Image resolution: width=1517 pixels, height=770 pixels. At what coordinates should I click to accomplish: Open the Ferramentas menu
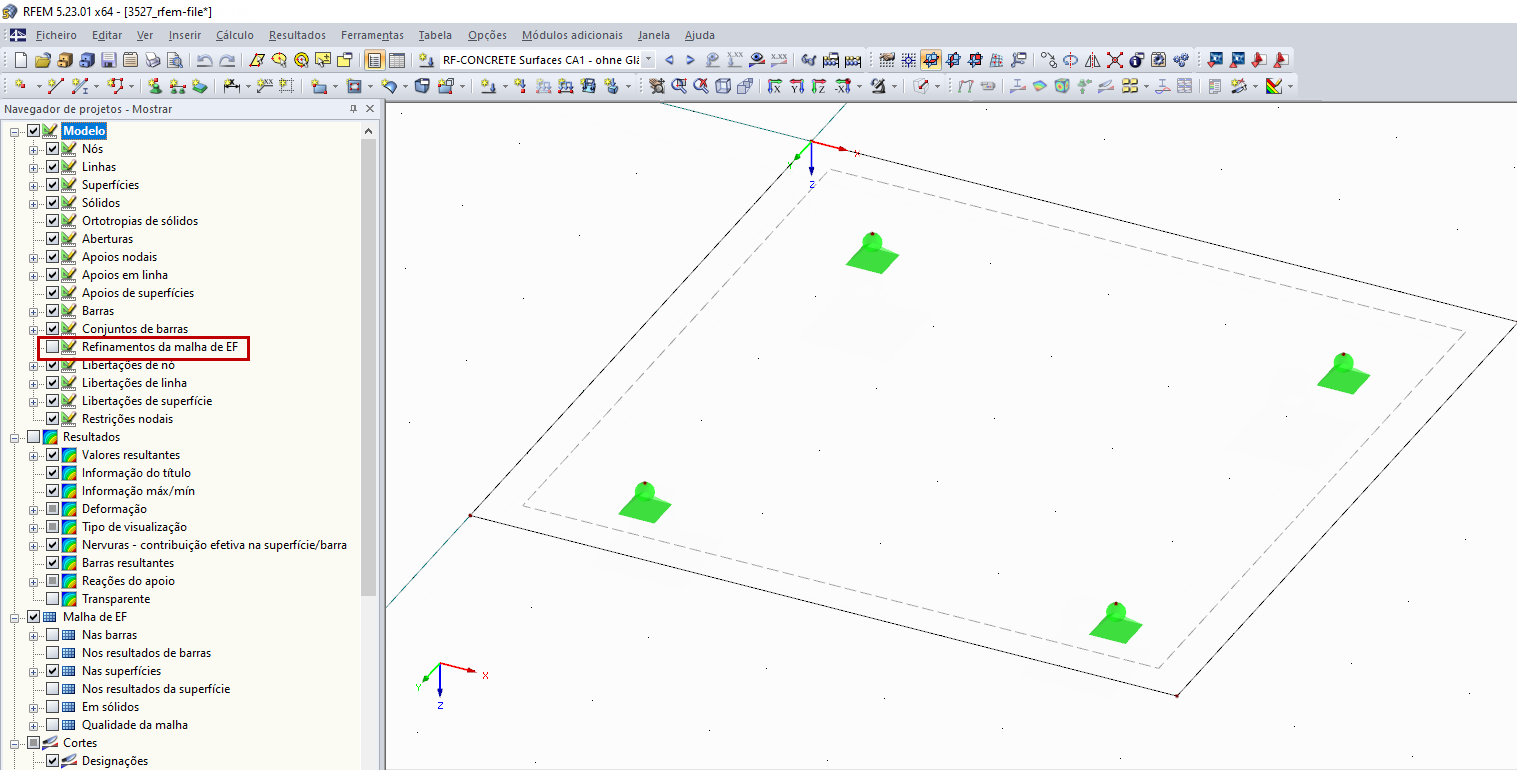pos(372,35)
